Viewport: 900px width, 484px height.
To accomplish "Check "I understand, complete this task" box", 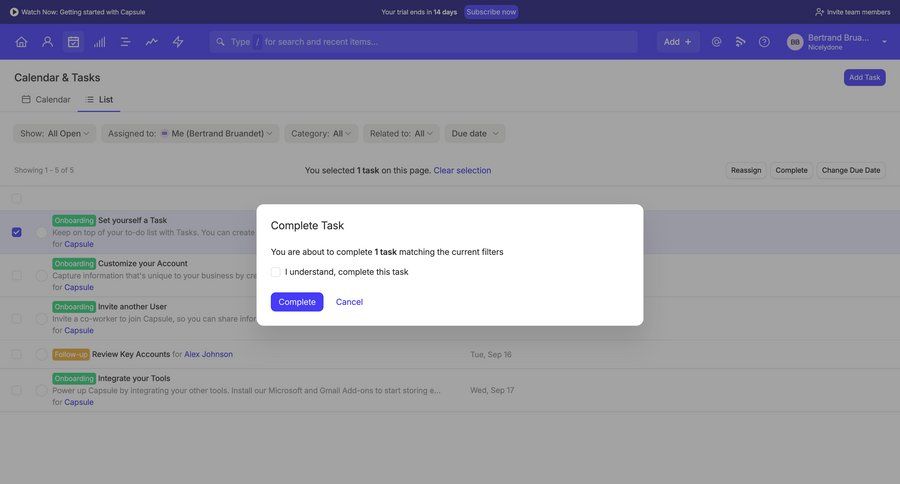I will click(276, 272).
